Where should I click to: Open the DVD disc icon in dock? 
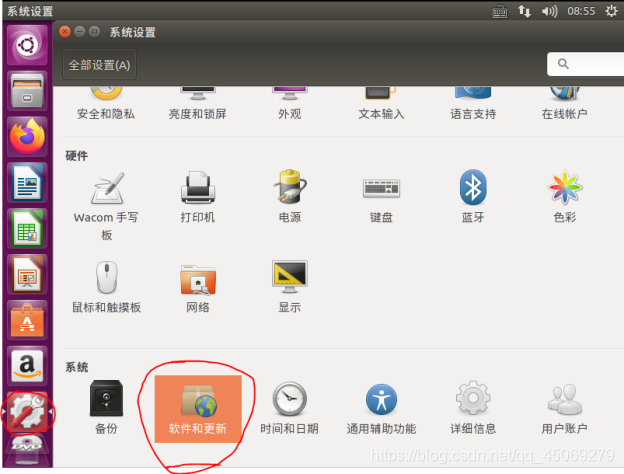(x=27, y=450)
